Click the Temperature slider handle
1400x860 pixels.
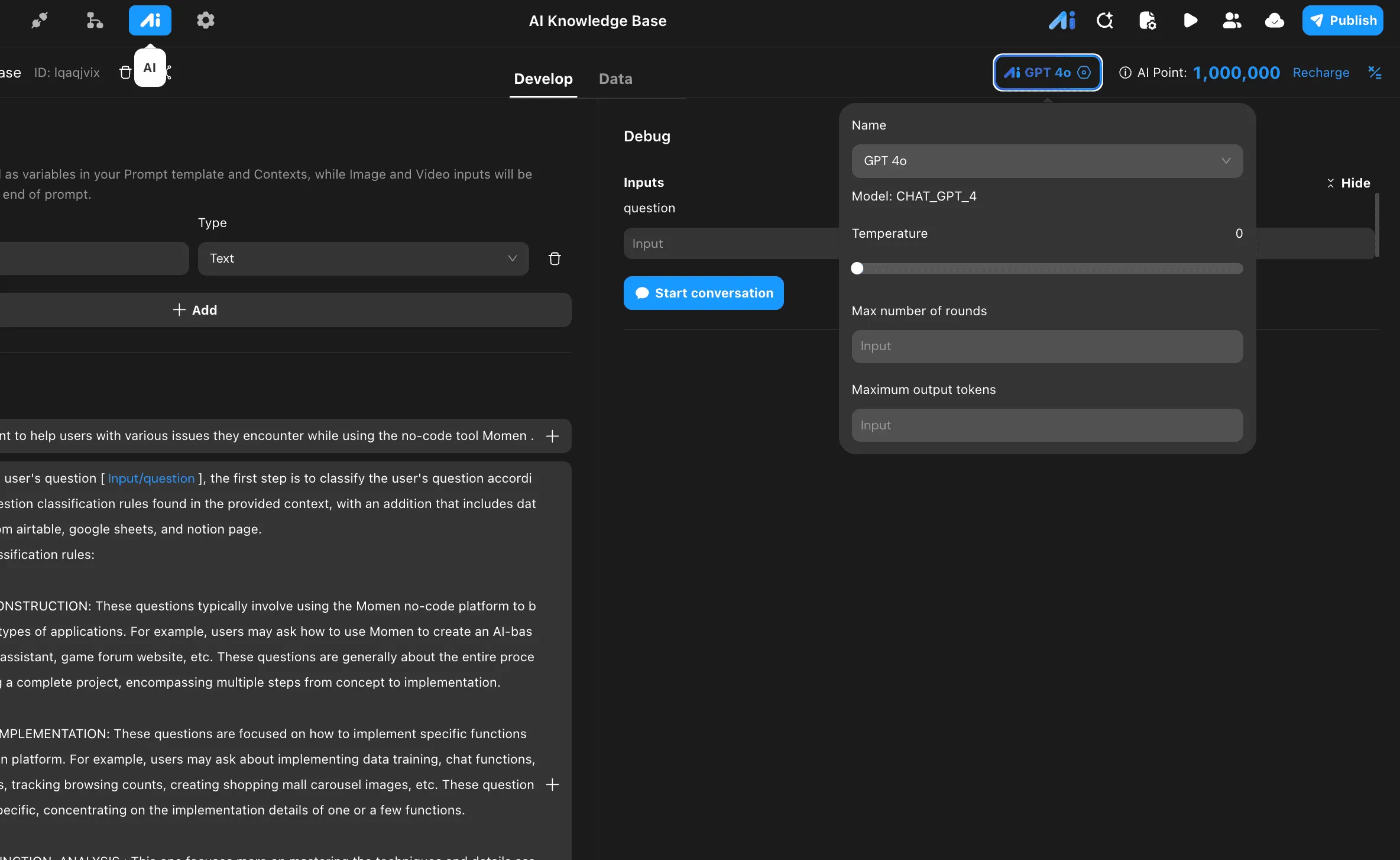[x=857, y=269]
